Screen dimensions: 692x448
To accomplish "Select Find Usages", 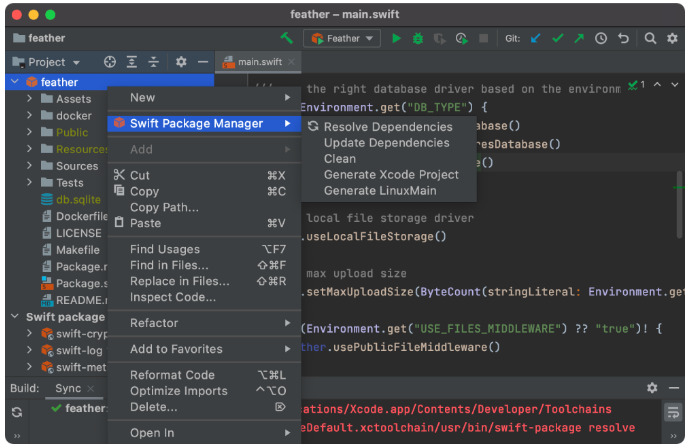I will pos(204,249).
